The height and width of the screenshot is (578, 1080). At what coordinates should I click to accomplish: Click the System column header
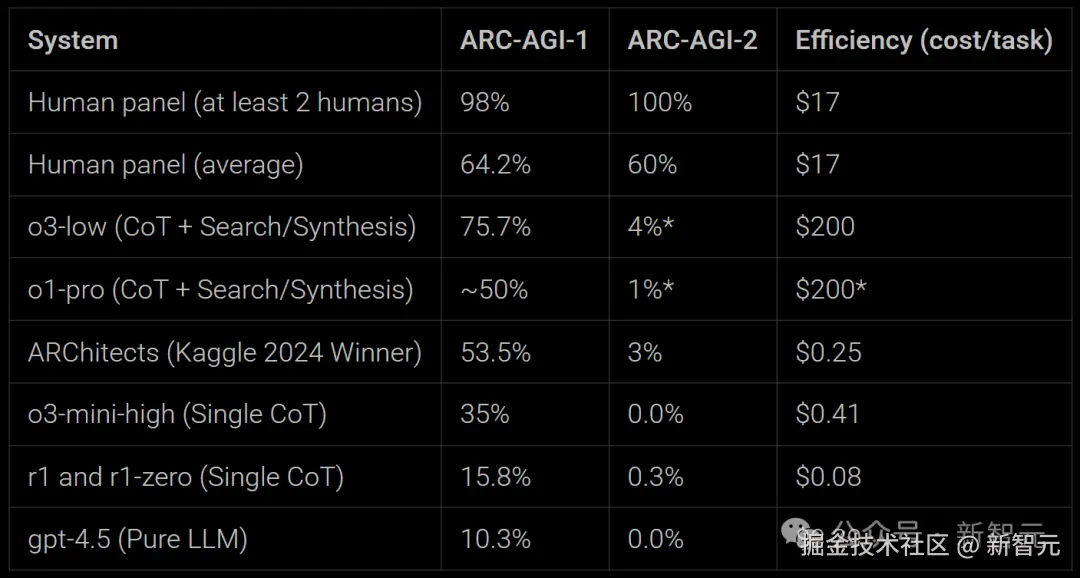point(73,41)
